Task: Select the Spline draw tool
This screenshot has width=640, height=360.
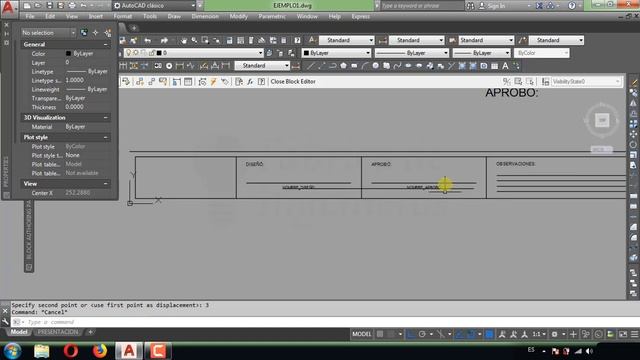Action: tap(397, 66)
